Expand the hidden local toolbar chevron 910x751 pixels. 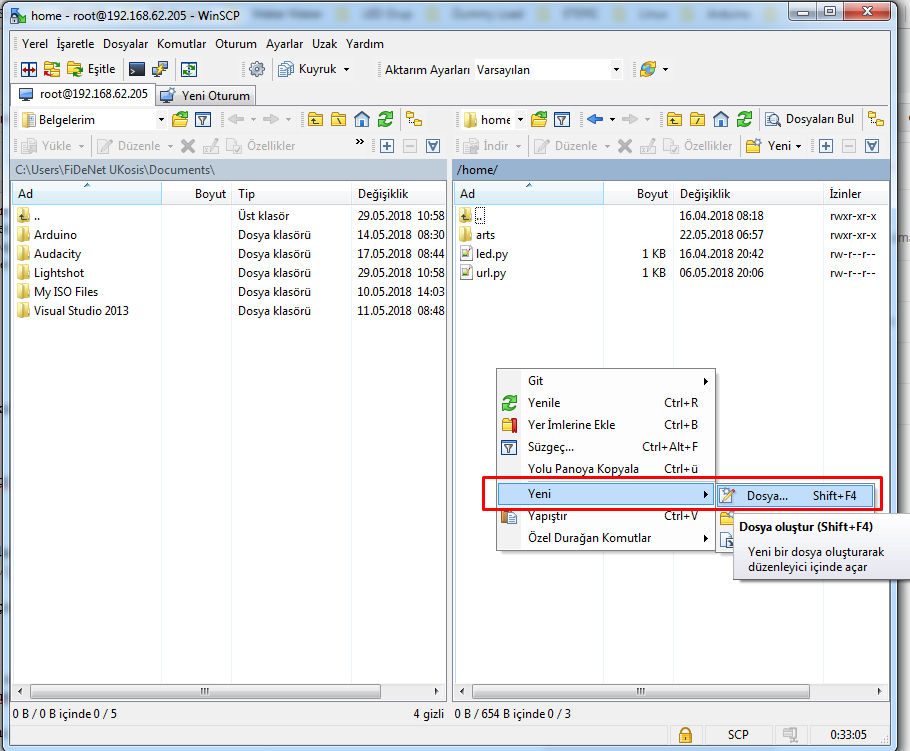click(360, 142)
